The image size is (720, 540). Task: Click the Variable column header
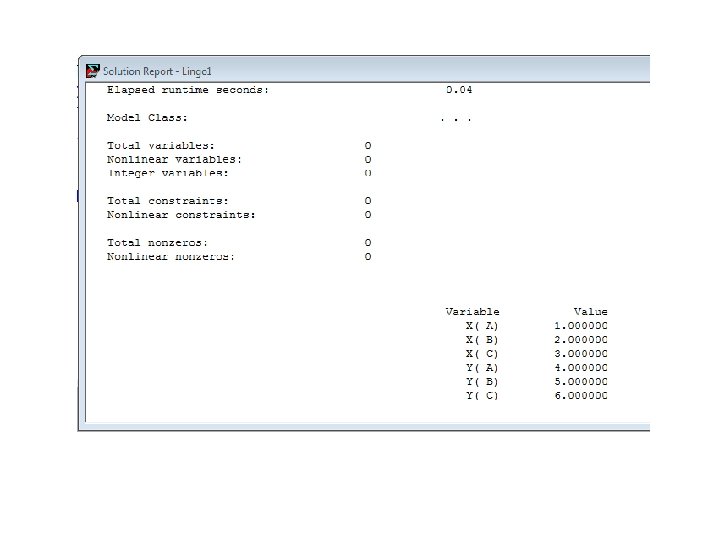472,312
